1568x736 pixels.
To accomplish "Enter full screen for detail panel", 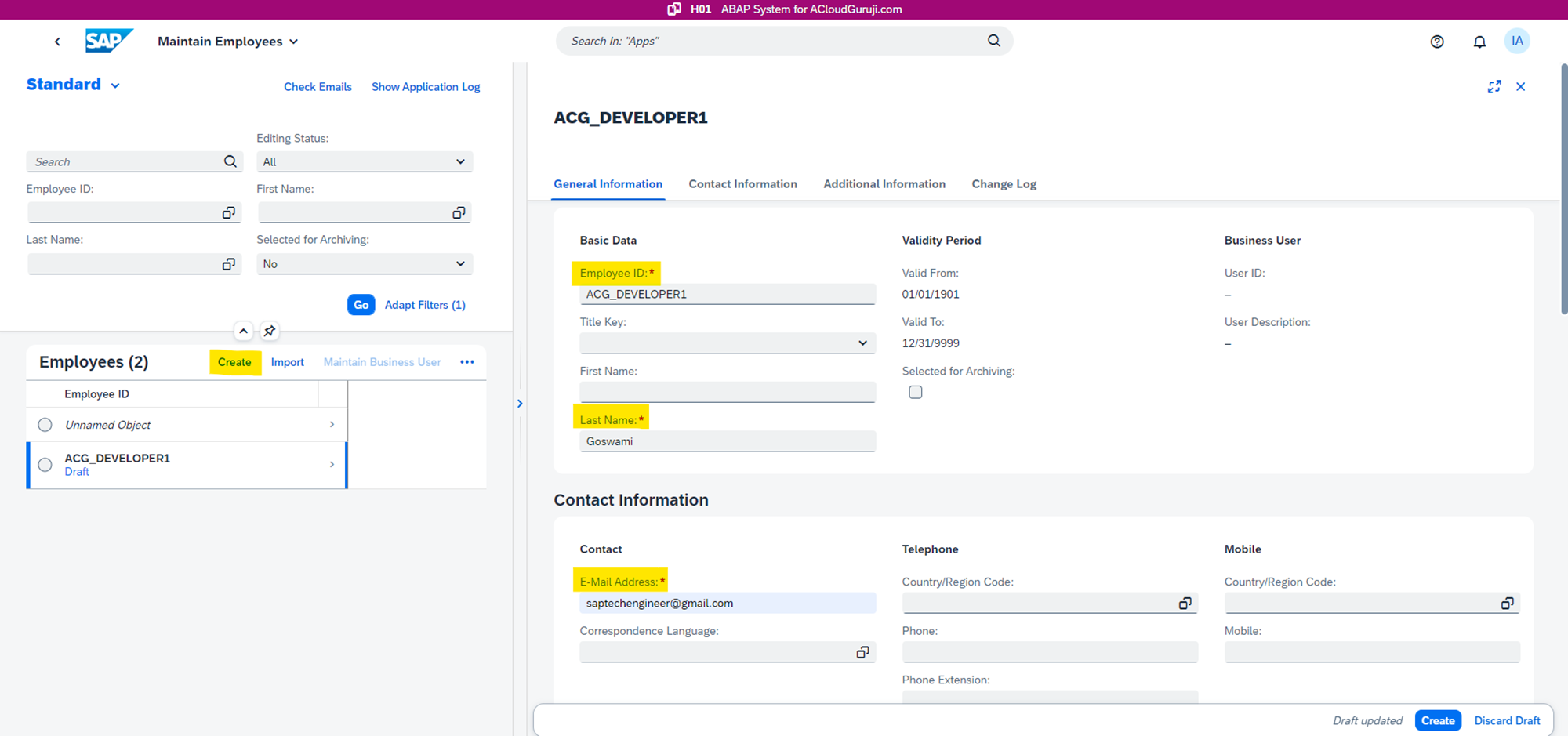I will pyautogui.click(x=1494, y=87).
